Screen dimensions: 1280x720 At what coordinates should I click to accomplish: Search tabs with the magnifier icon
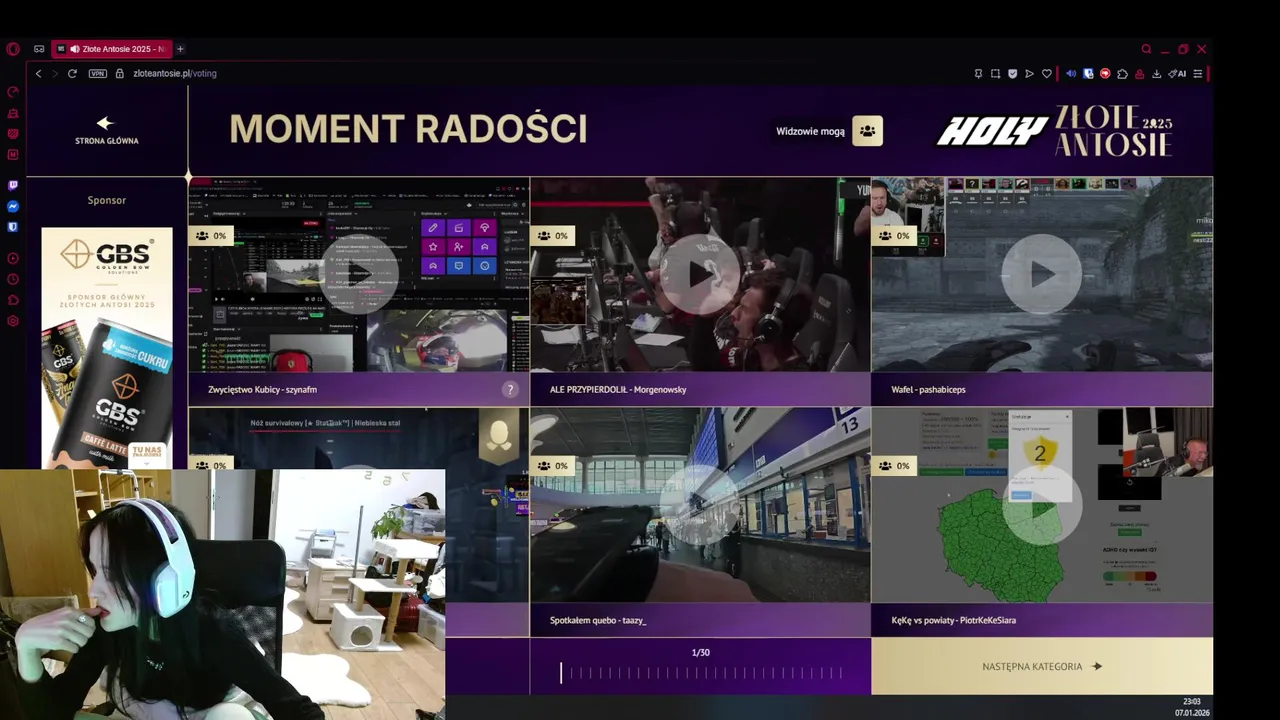pos(1146,49)
